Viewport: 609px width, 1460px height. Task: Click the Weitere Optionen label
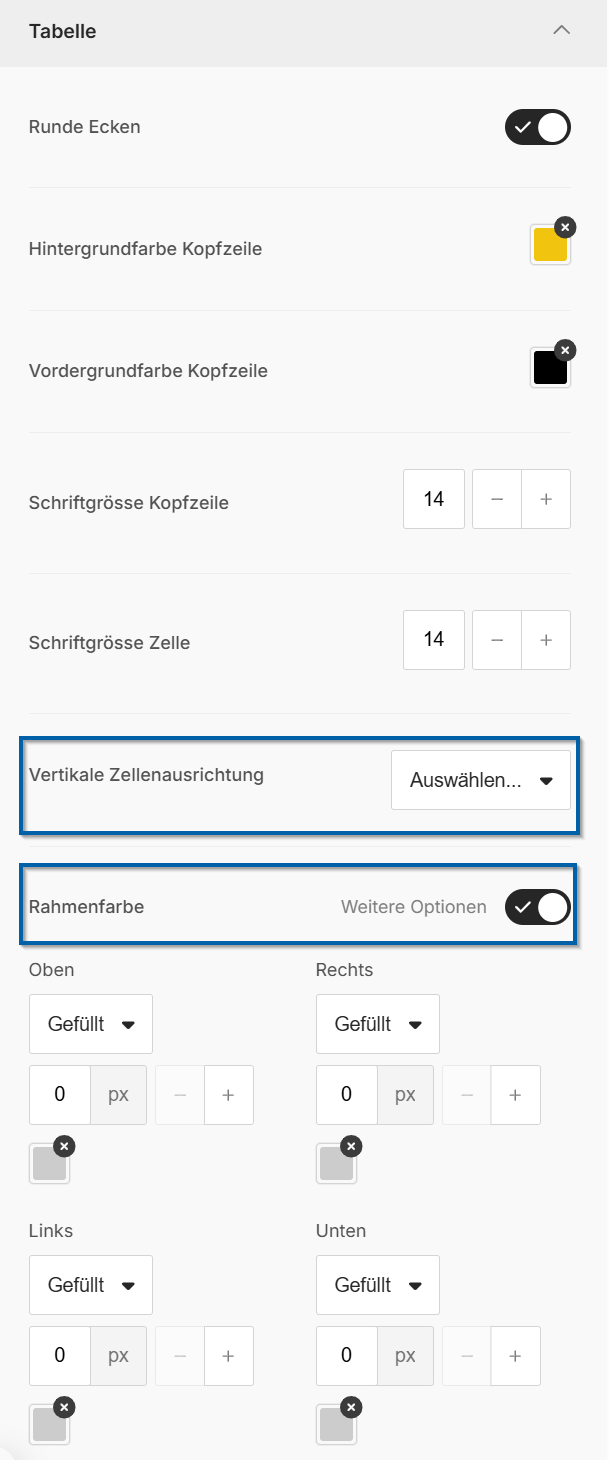pyautogui.click(x=414, y=907)
